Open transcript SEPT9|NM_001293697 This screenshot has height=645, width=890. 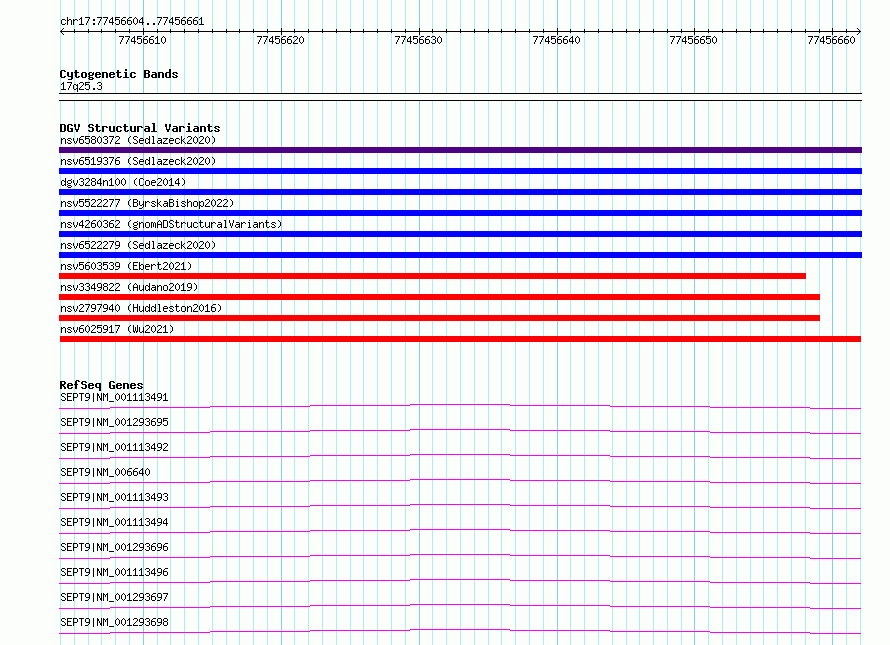pos(114,597)
